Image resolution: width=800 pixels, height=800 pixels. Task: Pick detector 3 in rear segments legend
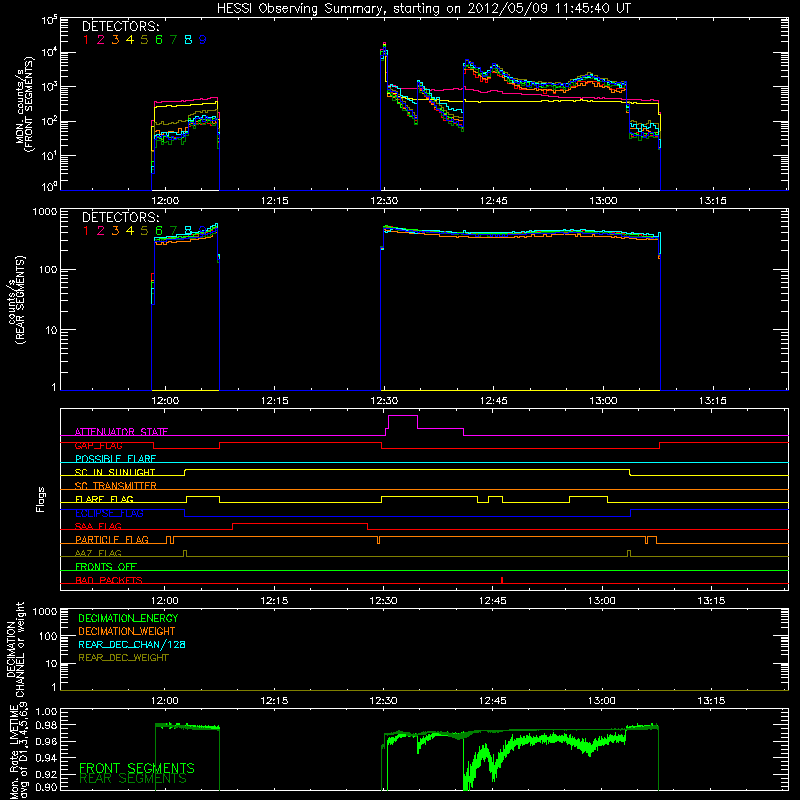pos(115,231)
